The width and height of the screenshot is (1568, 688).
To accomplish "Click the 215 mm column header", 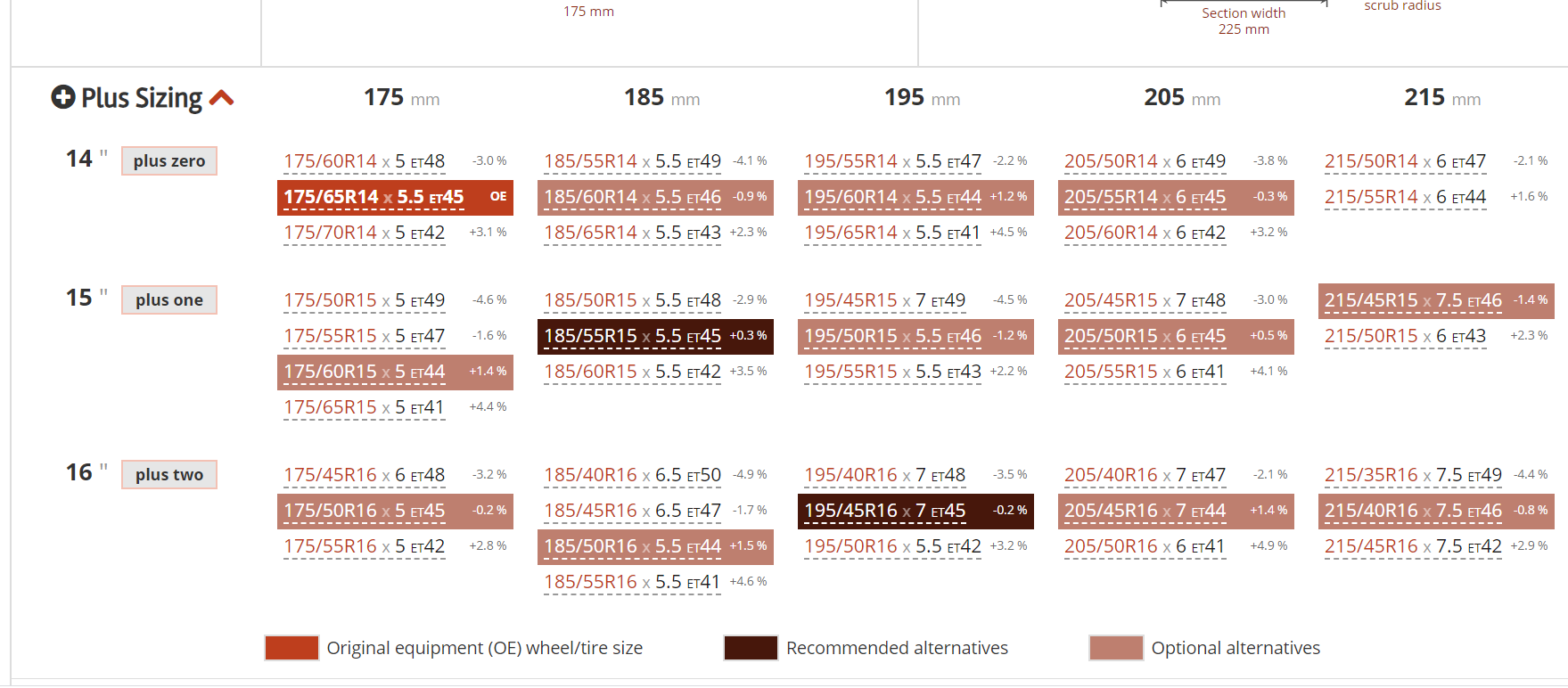I will tap(1442, 97).
